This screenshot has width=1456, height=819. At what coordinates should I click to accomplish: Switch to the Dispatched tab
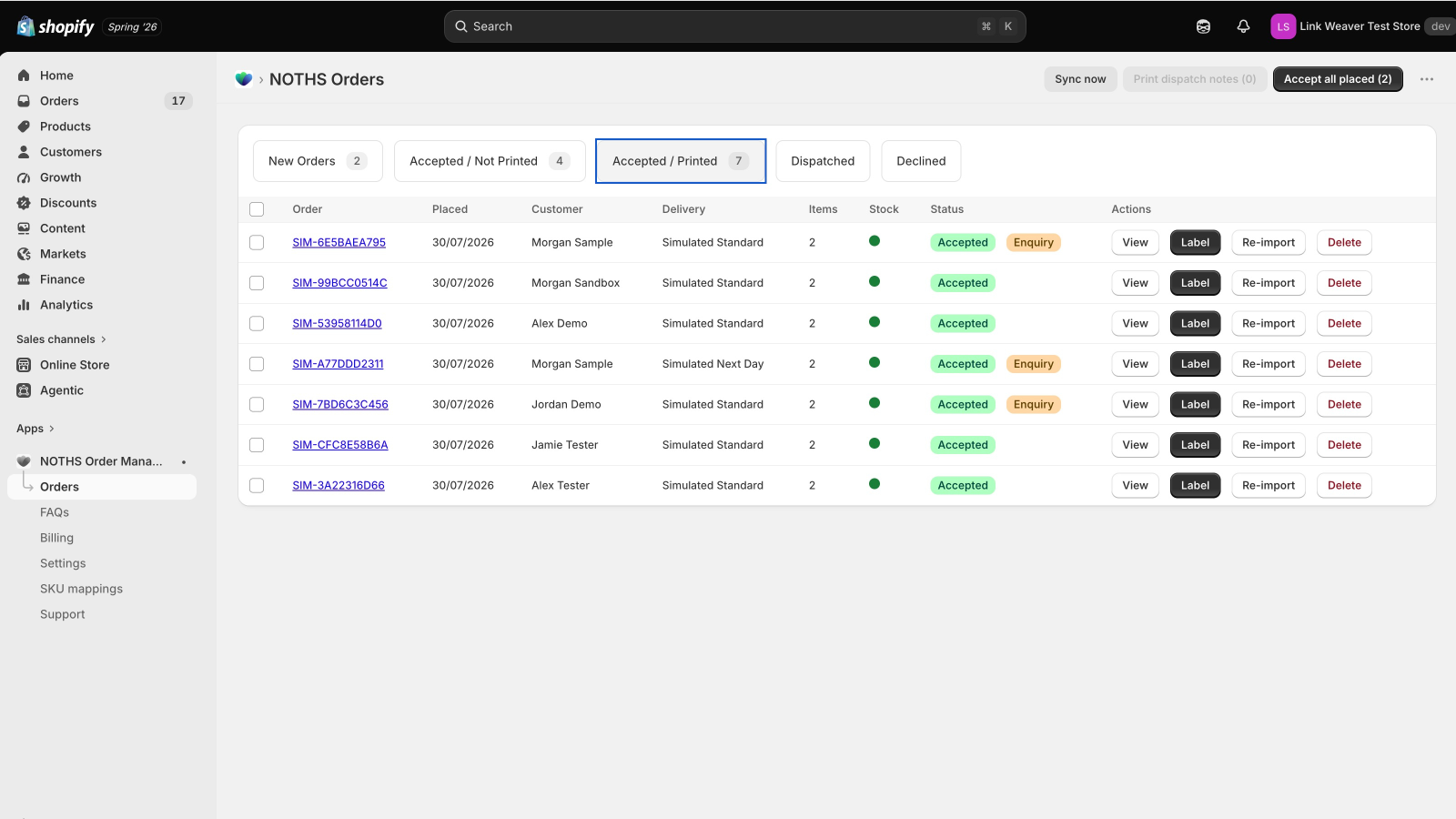point(823,161)
